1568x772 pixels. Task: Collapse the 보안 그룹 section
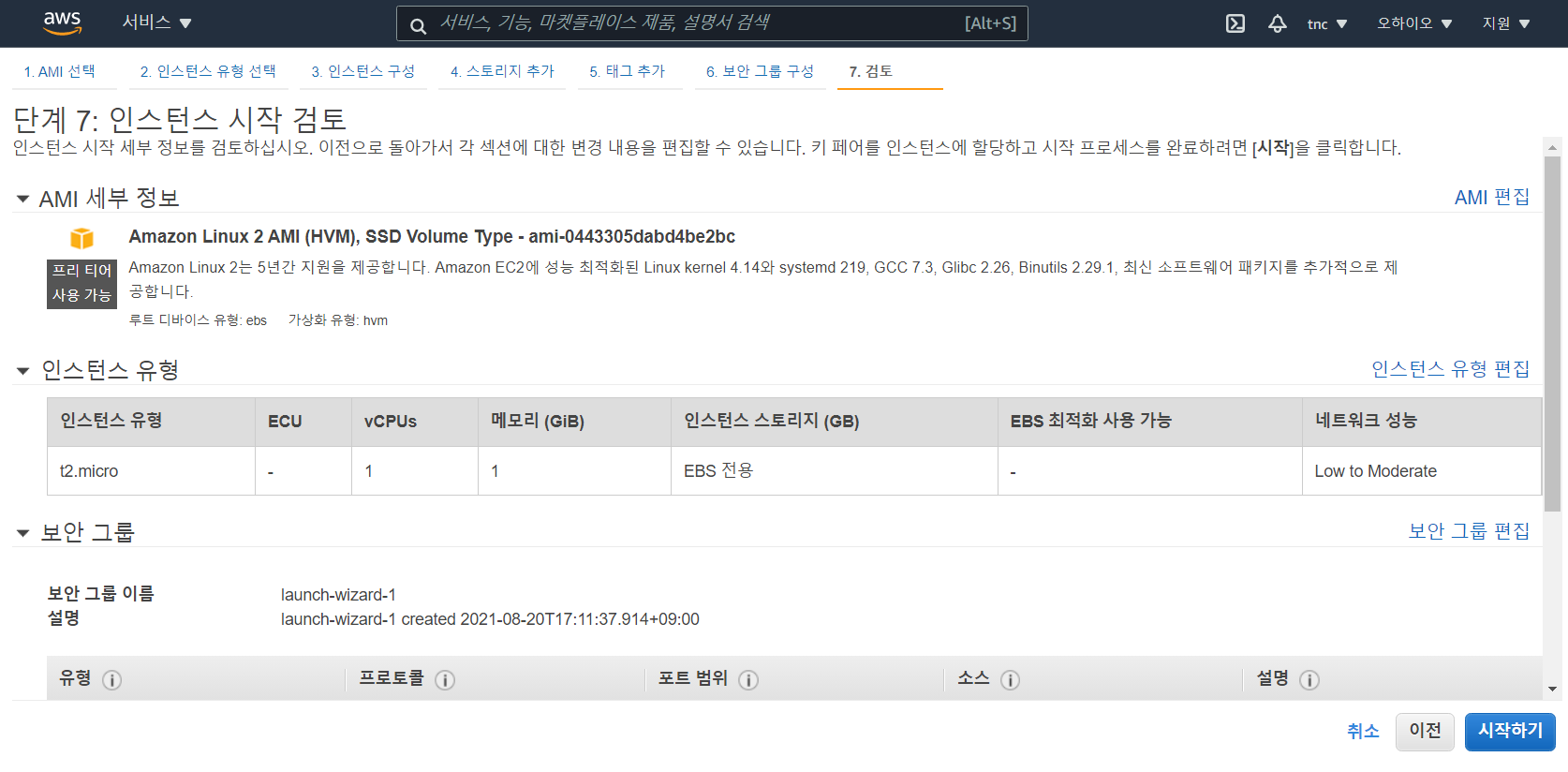(x=22, y=533)
